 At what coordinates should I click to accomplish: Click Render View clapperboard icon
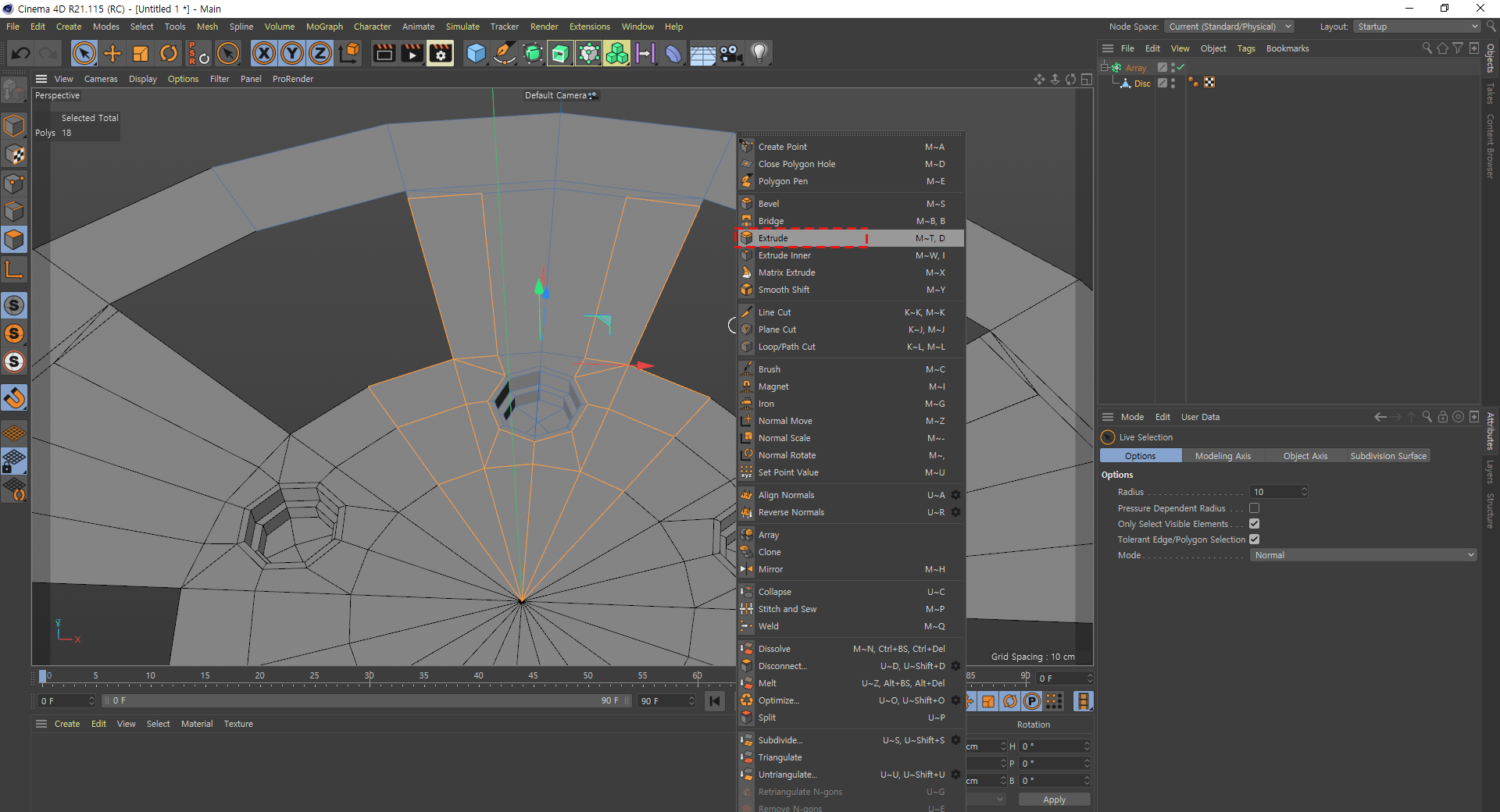coord(384,53)
